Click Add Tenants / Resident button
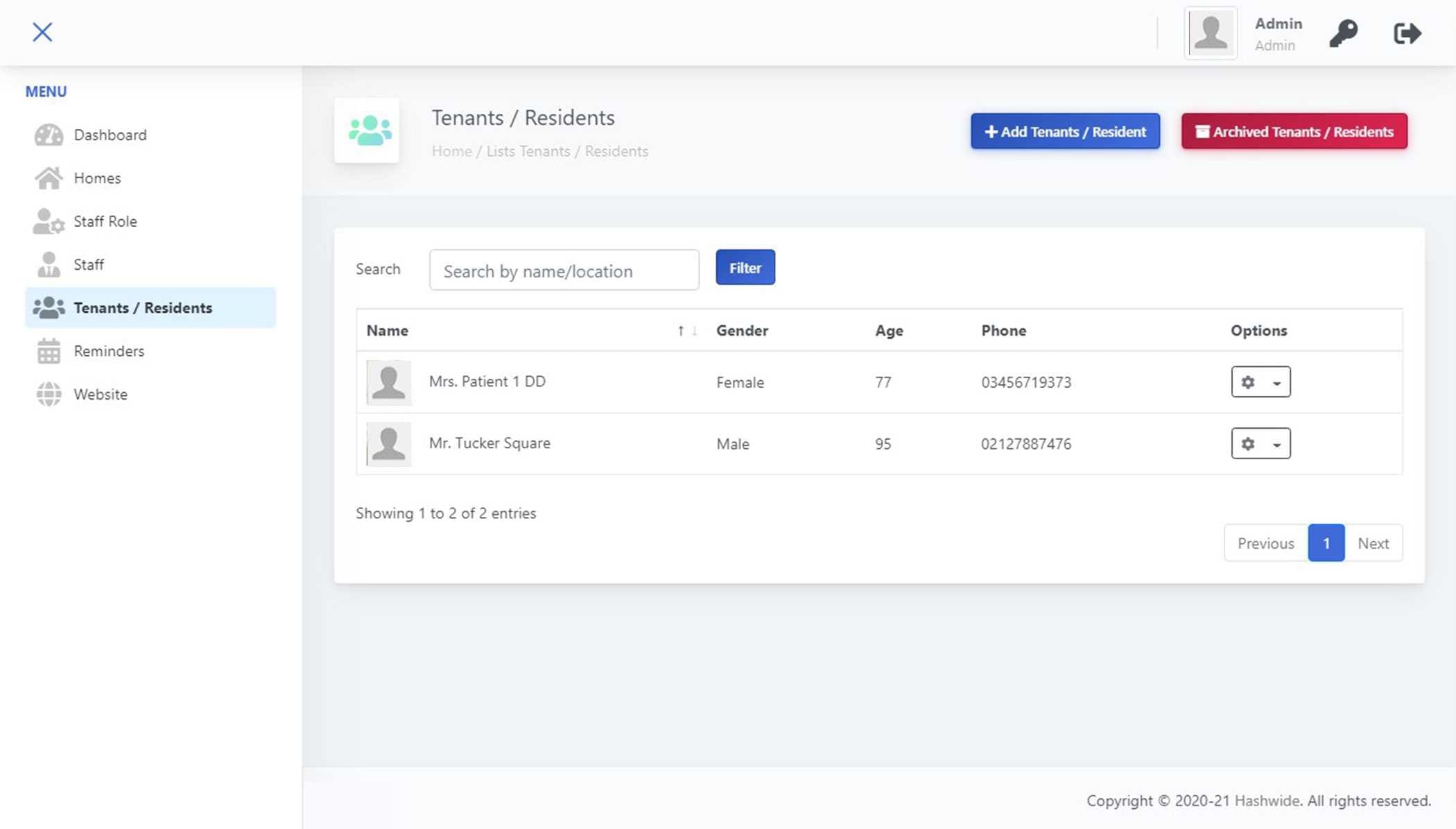 [1065, 131]
